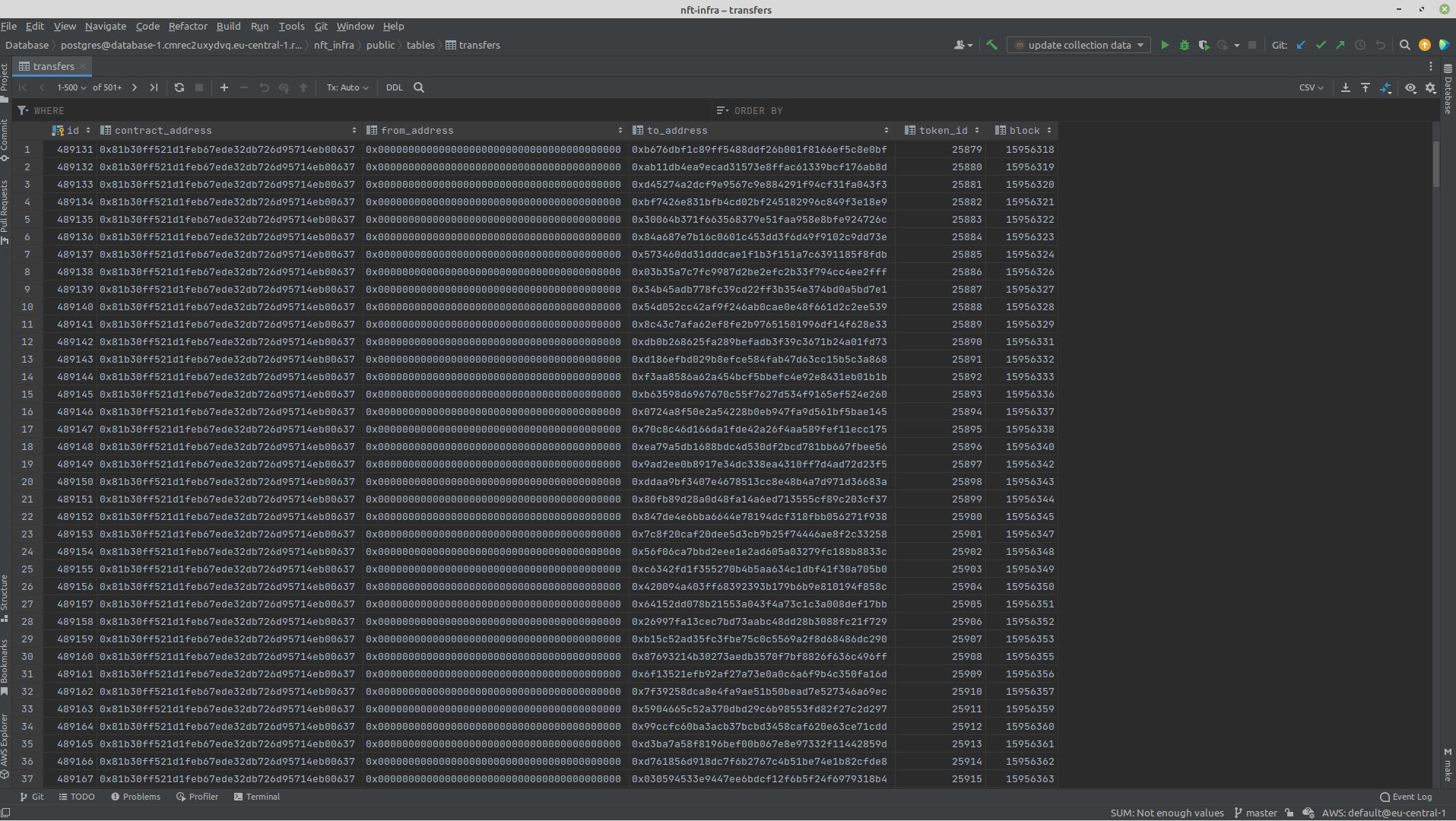This screenshot has width=1456, height=821.
Task: Sort by the contract_address column header
Action: [229, 131]
